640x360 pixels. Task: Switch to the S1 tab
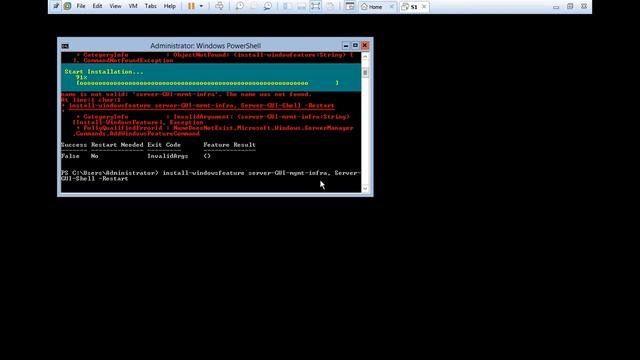tap(410, 7)
